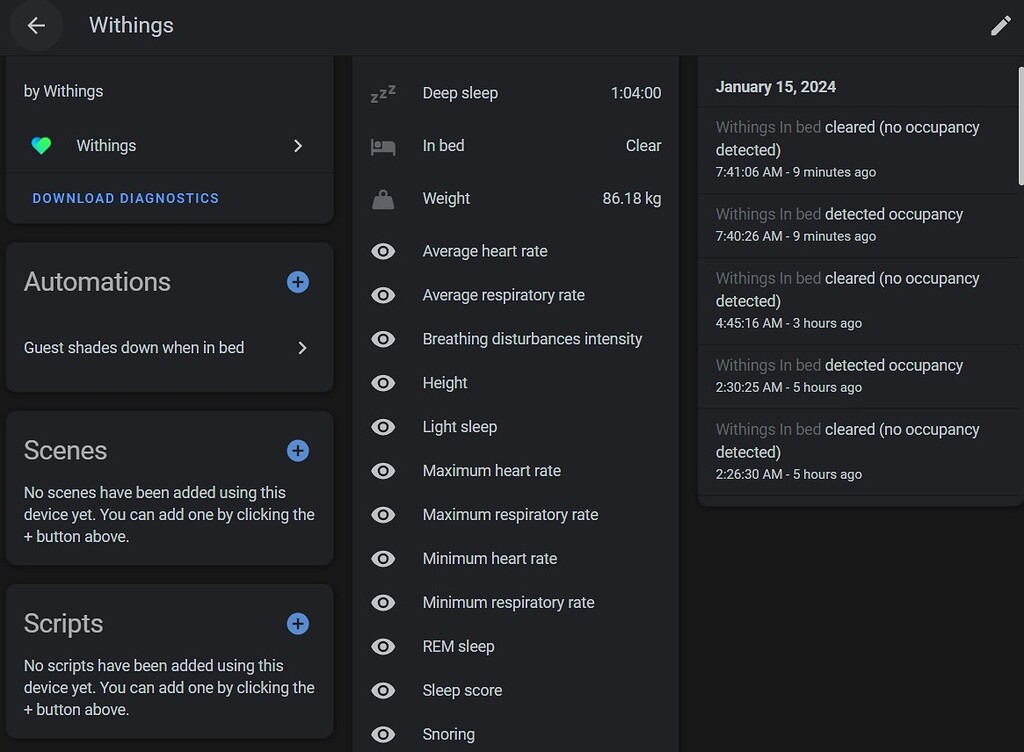Screen dimensions: 1024x752
Task: Unhide the Sleep score entity
Action: coord(383,690)
